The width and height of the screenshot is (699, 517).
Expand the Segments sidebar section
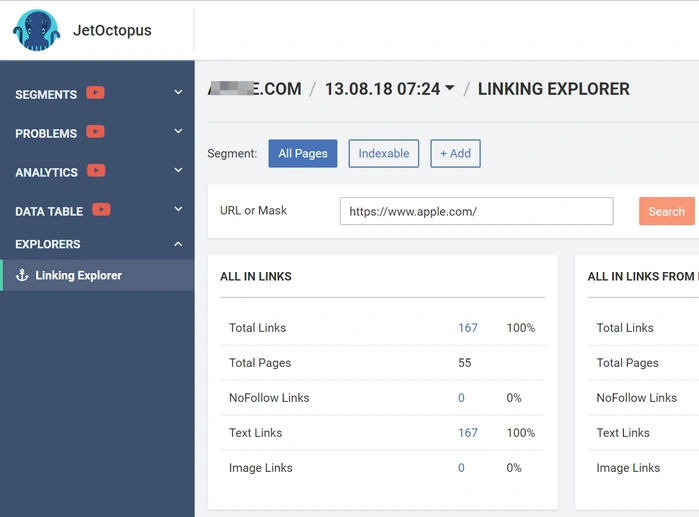[178, 93]
